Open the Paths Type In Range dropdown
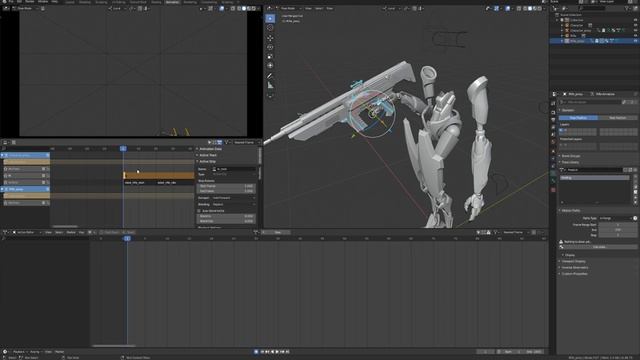This screenshot has width=640, height=360. [615, 218]
